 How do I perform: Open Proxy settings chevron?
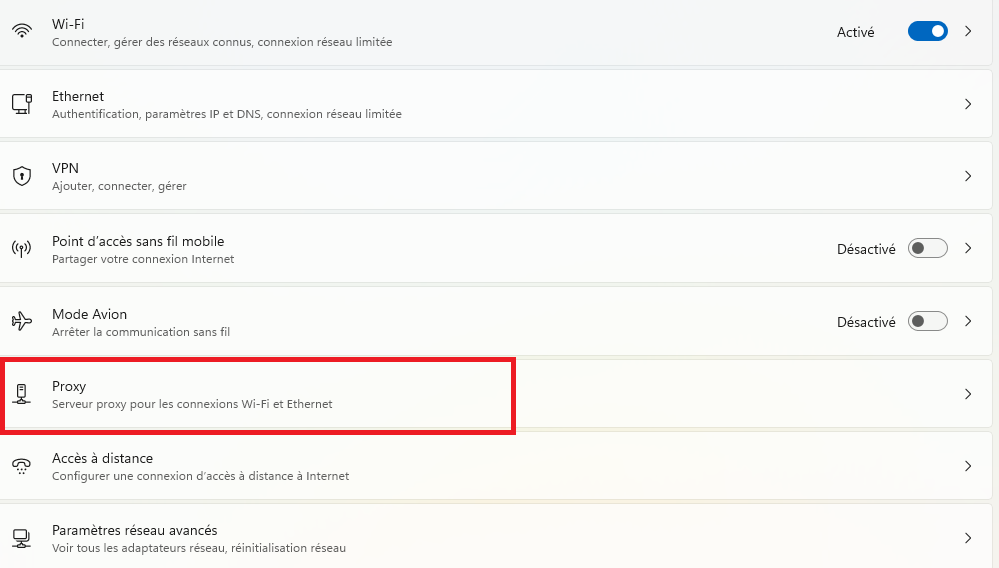coord(968,394)
